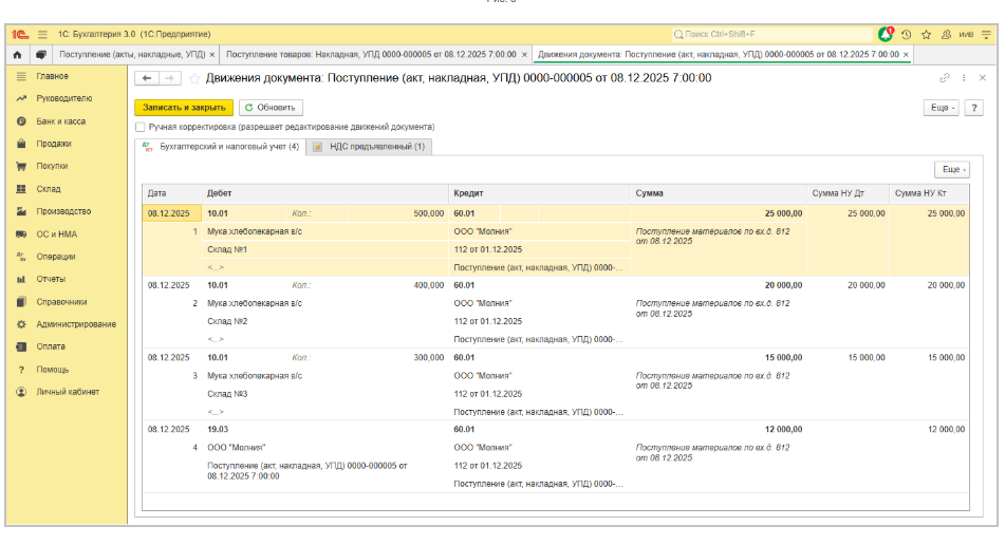The image size is (1006, 545).
Task: Open notifications bell with red badge
Action: [x=886, y=34]
